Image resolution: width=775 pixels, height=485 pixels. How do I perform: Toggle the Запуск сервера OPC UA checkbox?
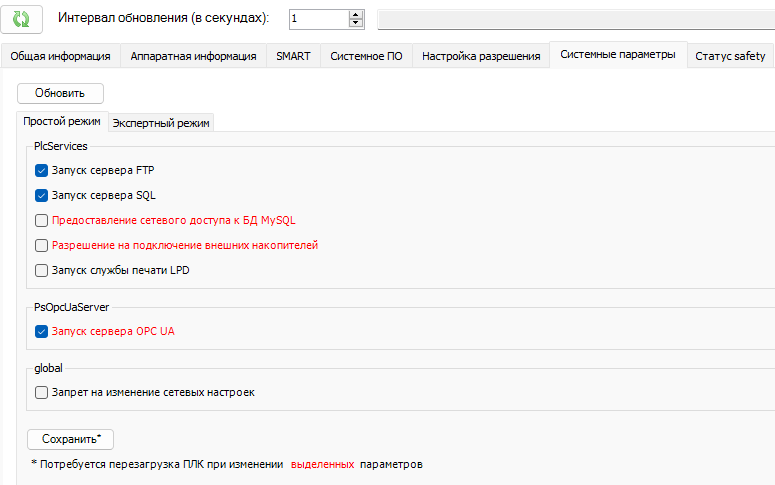42,331
